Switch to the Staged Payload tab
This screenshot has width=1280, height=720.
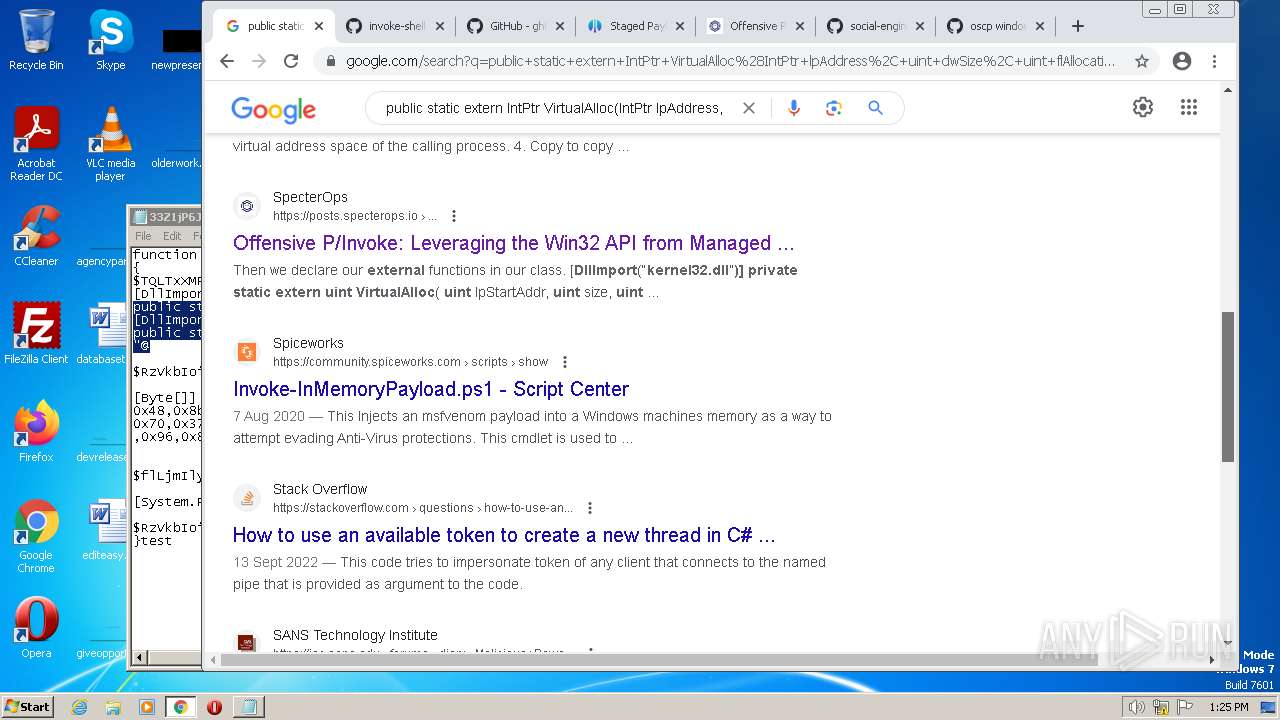(636, 26)
